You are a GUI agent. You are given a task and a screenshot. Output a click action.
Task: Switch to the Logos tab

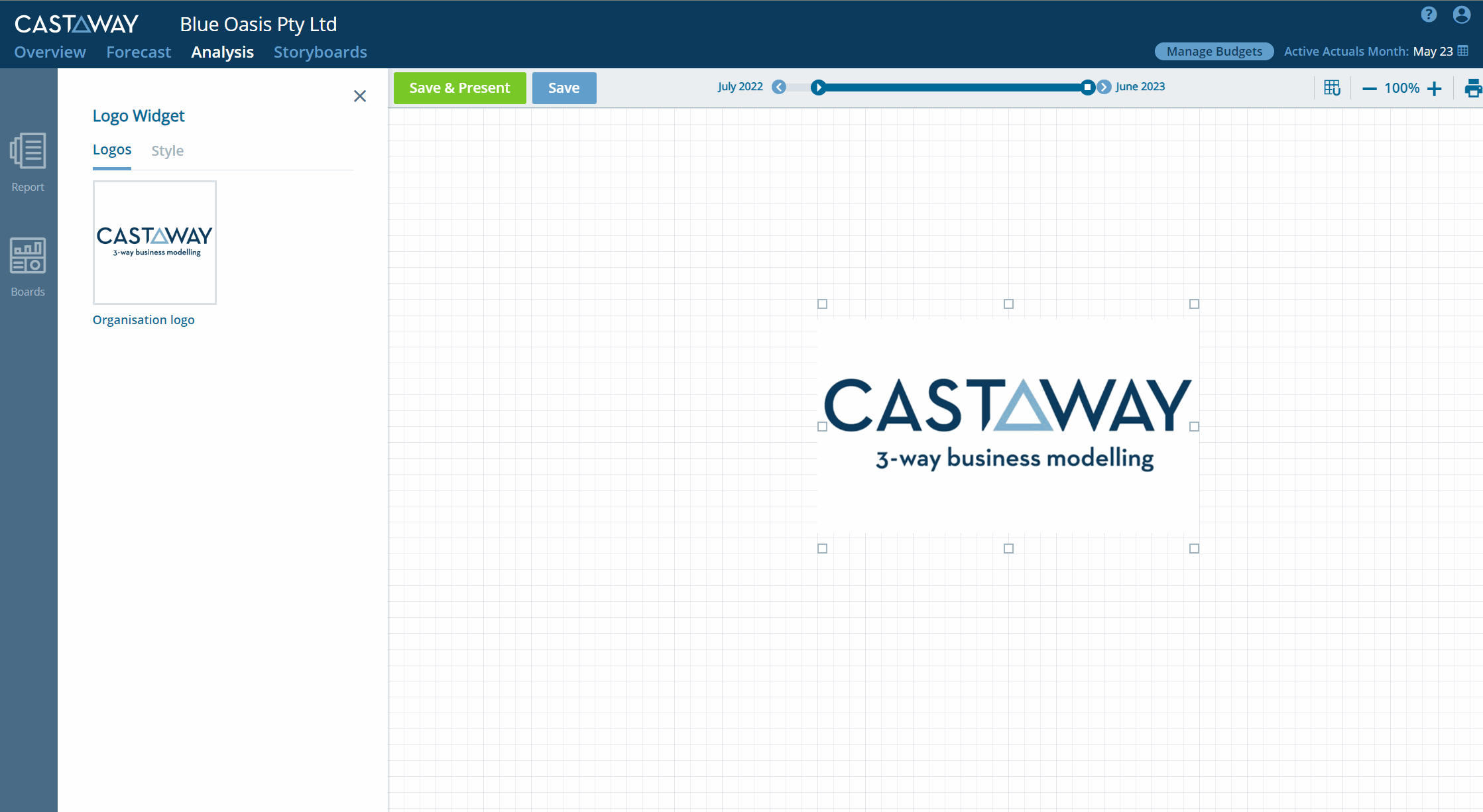coord(112,150)
